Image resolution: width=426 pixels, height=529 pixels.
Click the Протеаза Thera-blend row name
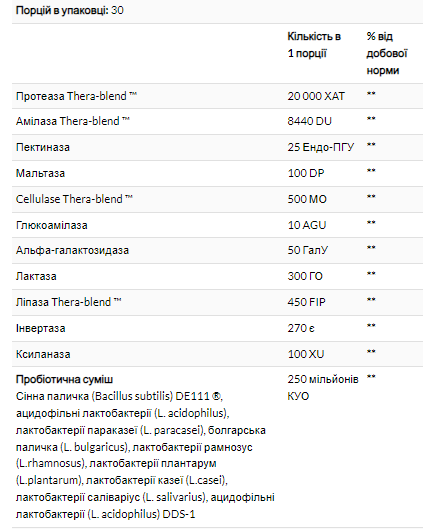click(x=77, y=96)
